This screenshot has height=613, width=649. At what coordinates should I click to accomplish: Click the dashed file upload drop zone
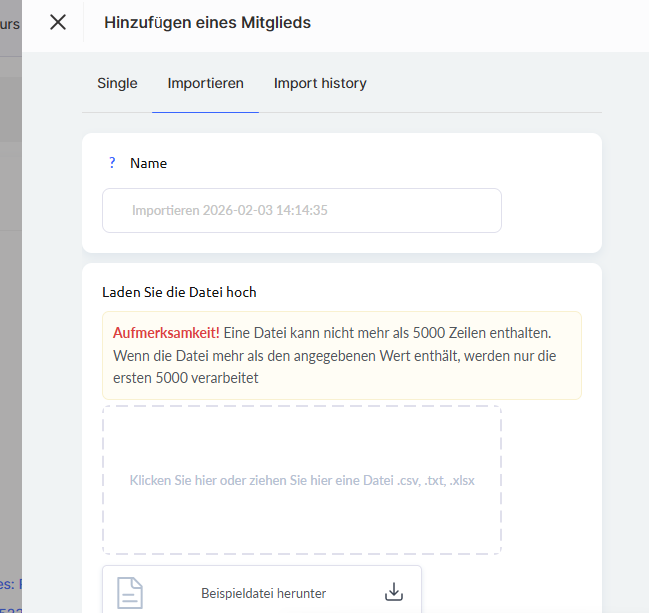tap(301, 440)
